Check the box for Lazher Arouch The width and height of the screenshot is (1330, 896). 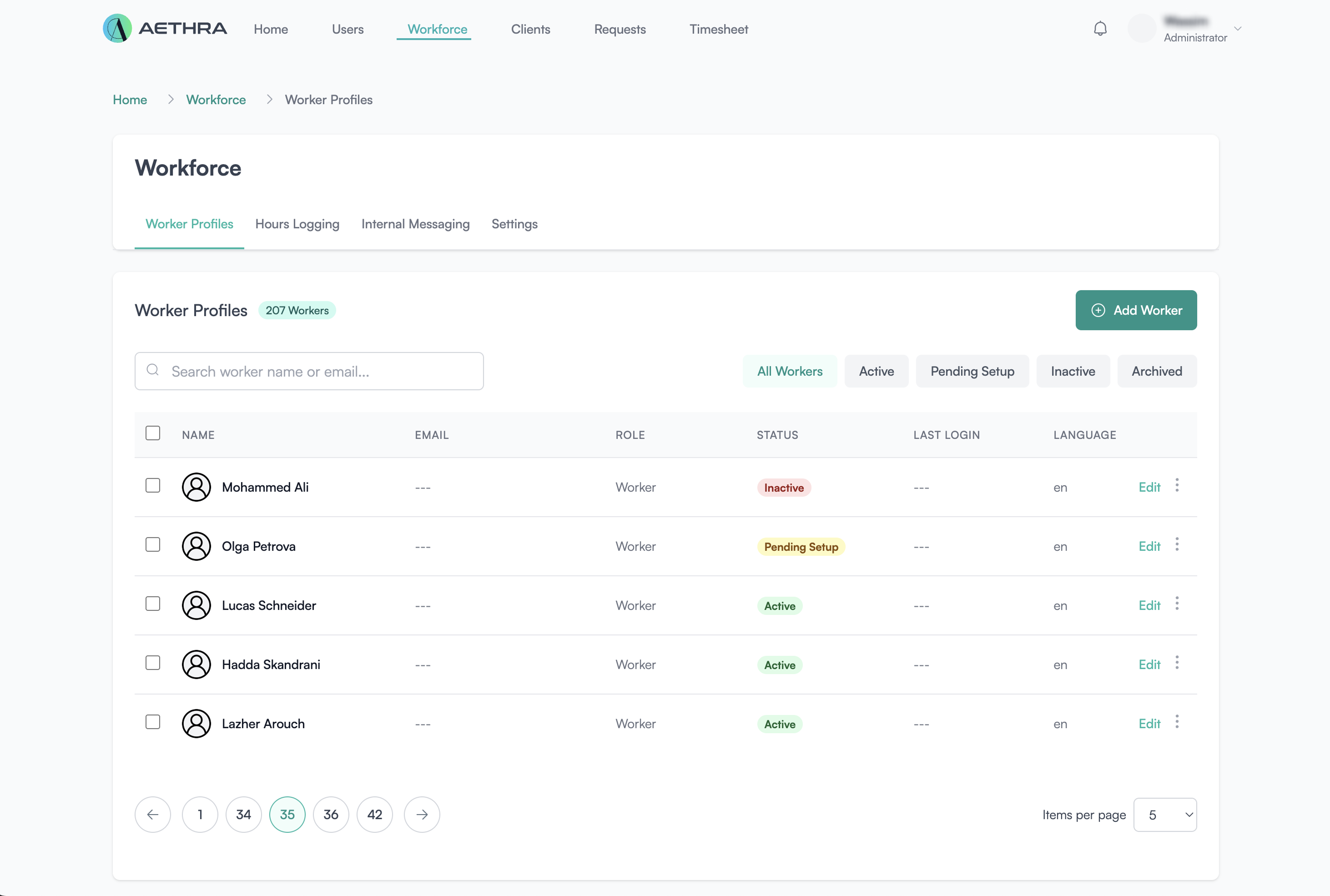coord(152,722)
